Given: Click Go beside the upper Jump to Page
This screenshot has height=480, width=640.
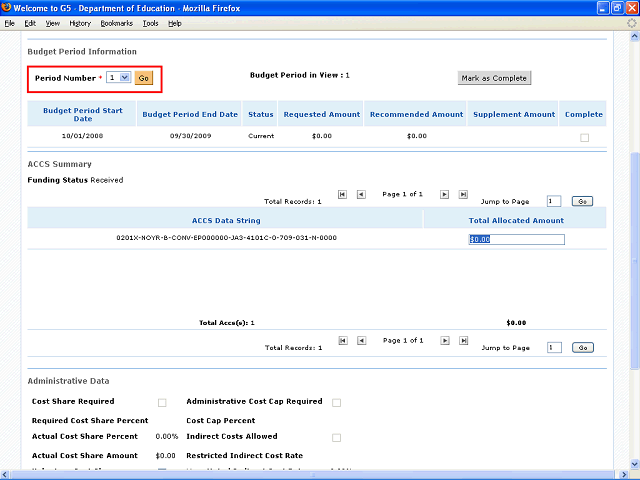Looking at the screenshot, I should pos(583,201).
